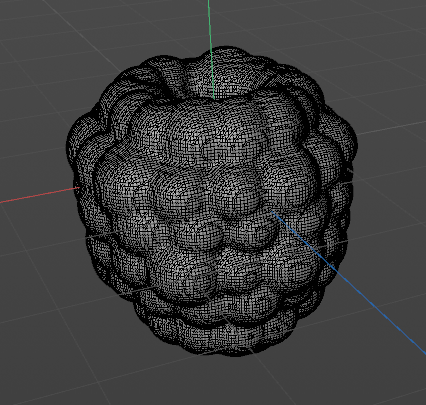Select the bumpy wireframe mesh object
The image size is (426, 405).
point(212,201)
